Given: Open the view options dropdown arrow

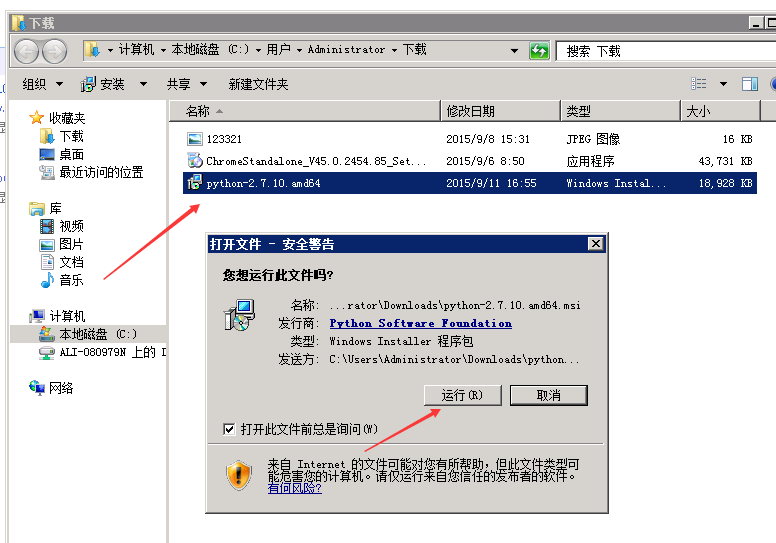Looking at the screenshot, I should pyautogui.click(x=722, y=84).
